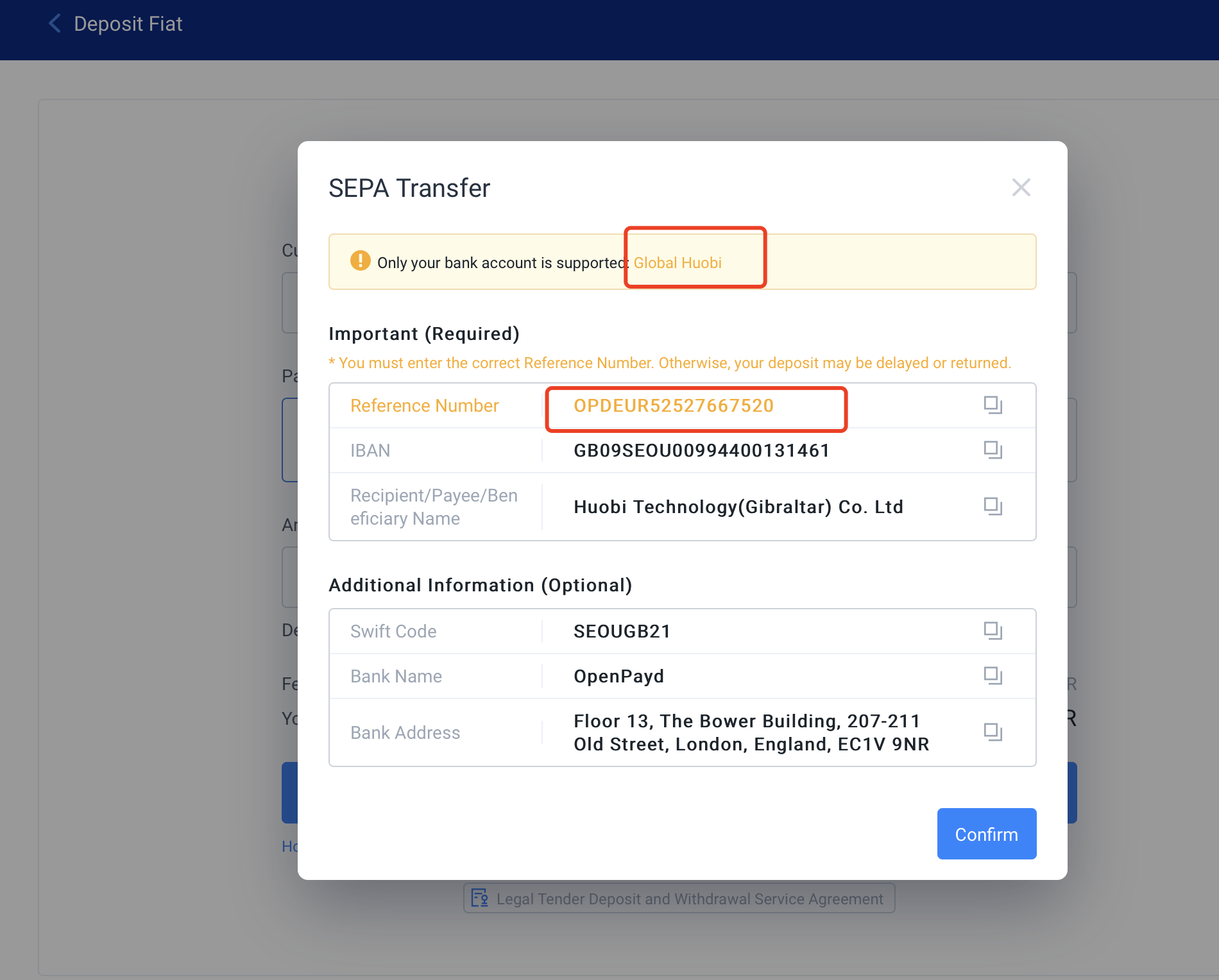Viewport: 1219px width, 980px height.
Task: Click the Swift Code label
Action: (393, 631)
